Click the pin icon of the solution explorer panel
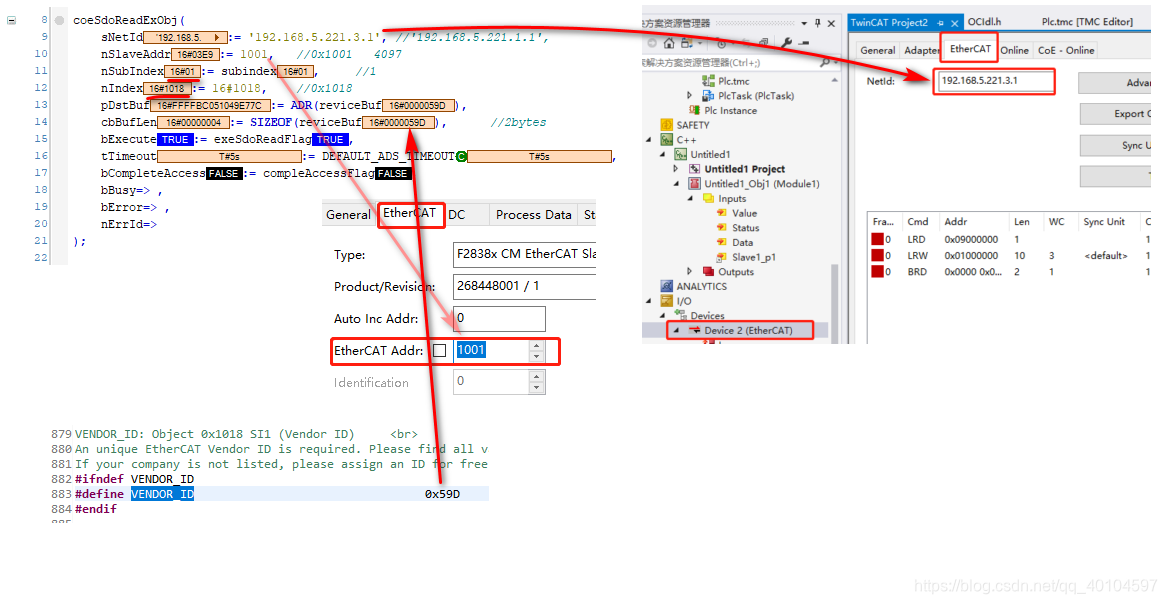Screen dimensions: 1167x604 click(x=818, y=23)
